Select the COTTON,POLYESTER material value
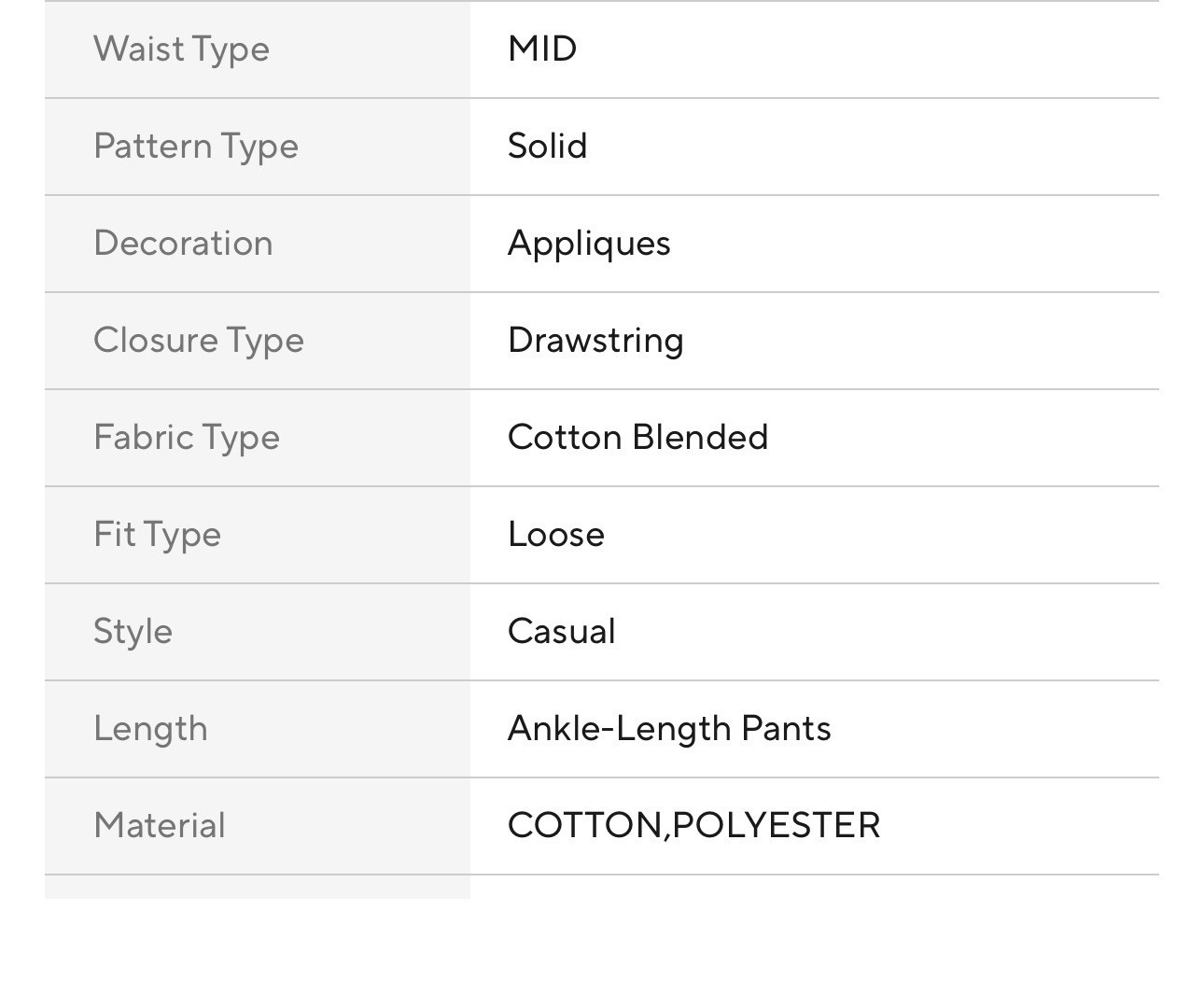1204x994 pixels. point(693,825)
